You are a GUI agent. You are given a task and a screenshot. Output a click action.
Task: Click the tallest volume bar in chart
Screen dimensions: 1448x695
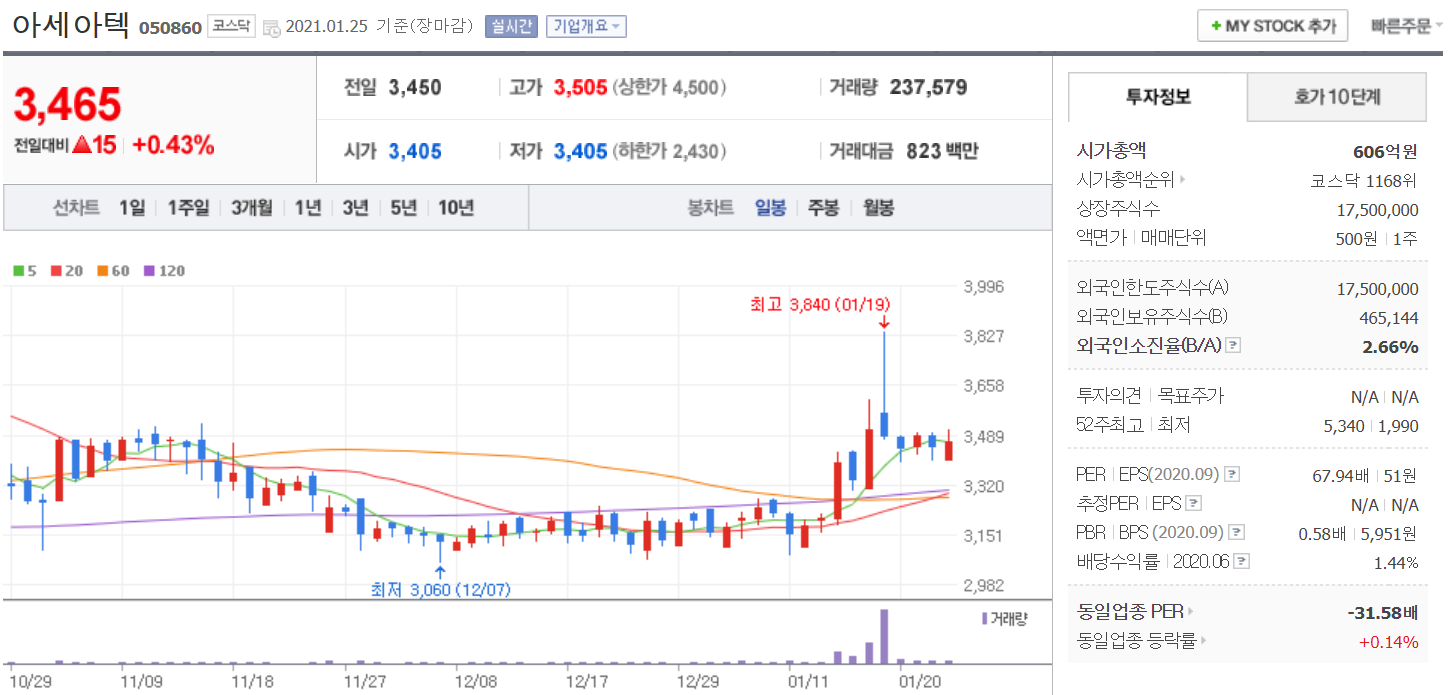[884, 636]
